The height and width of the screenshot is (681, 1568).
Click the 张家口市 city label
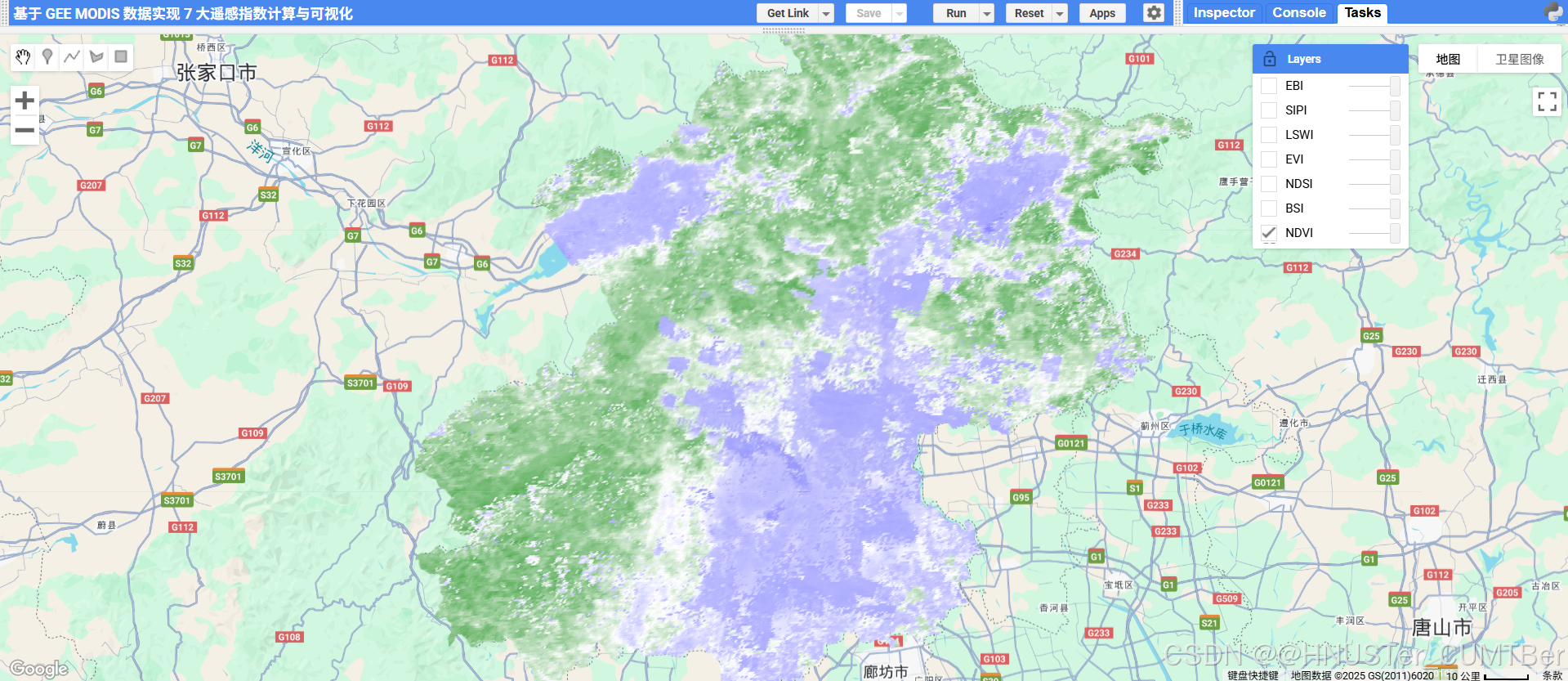tap(217, 73)
